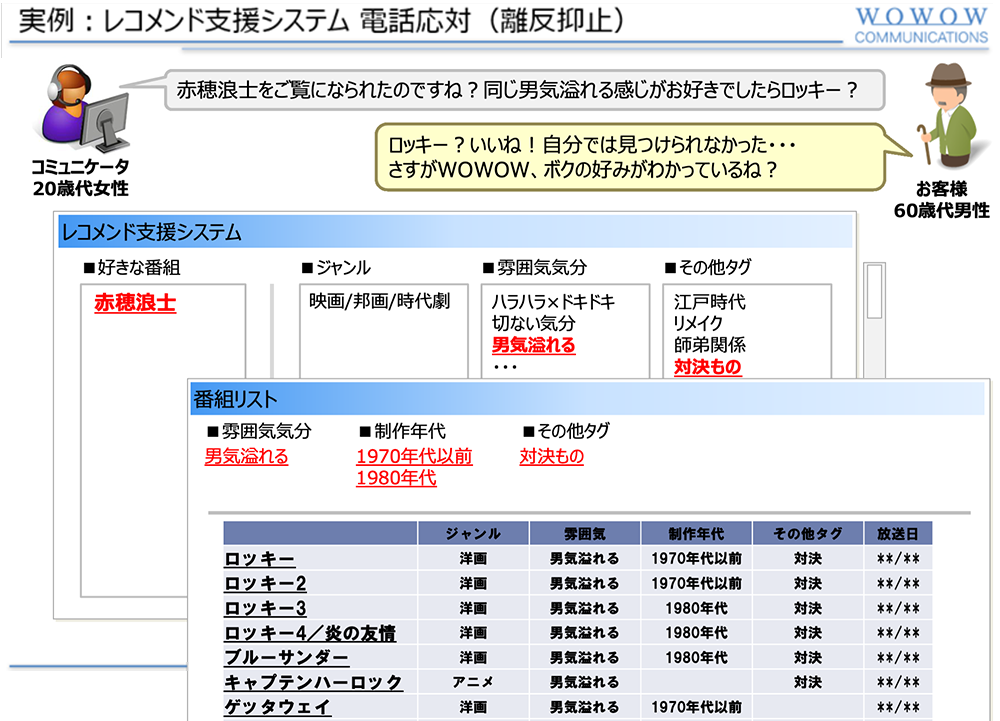Click the **/** broadcast date in ロッキー row

[x=898, y=559]
